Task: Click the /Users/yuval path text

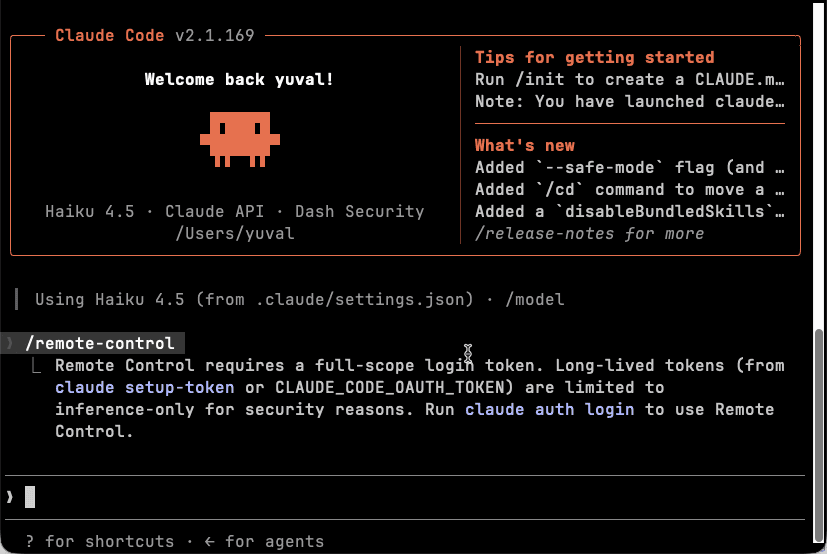Action: pyautogui.click(x=235, y=233)
